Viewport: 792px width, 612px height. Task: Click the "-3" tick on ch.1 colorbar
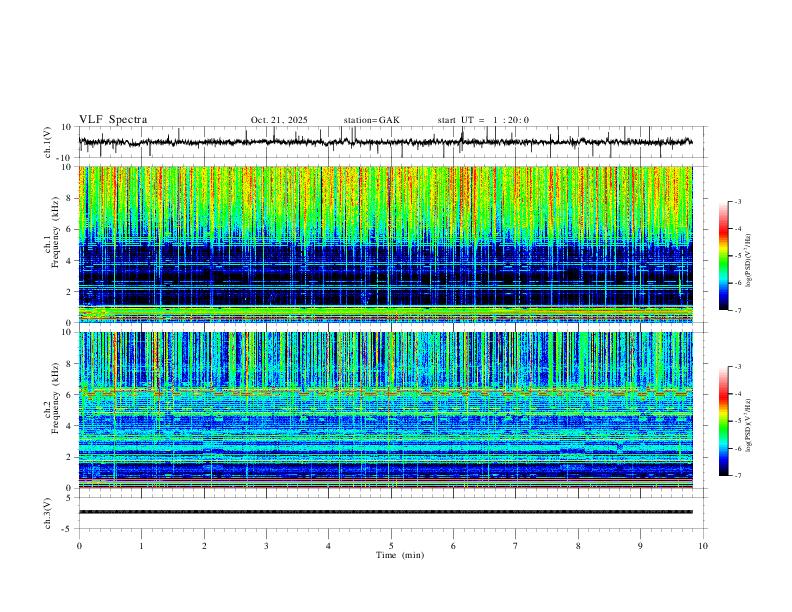738,201
